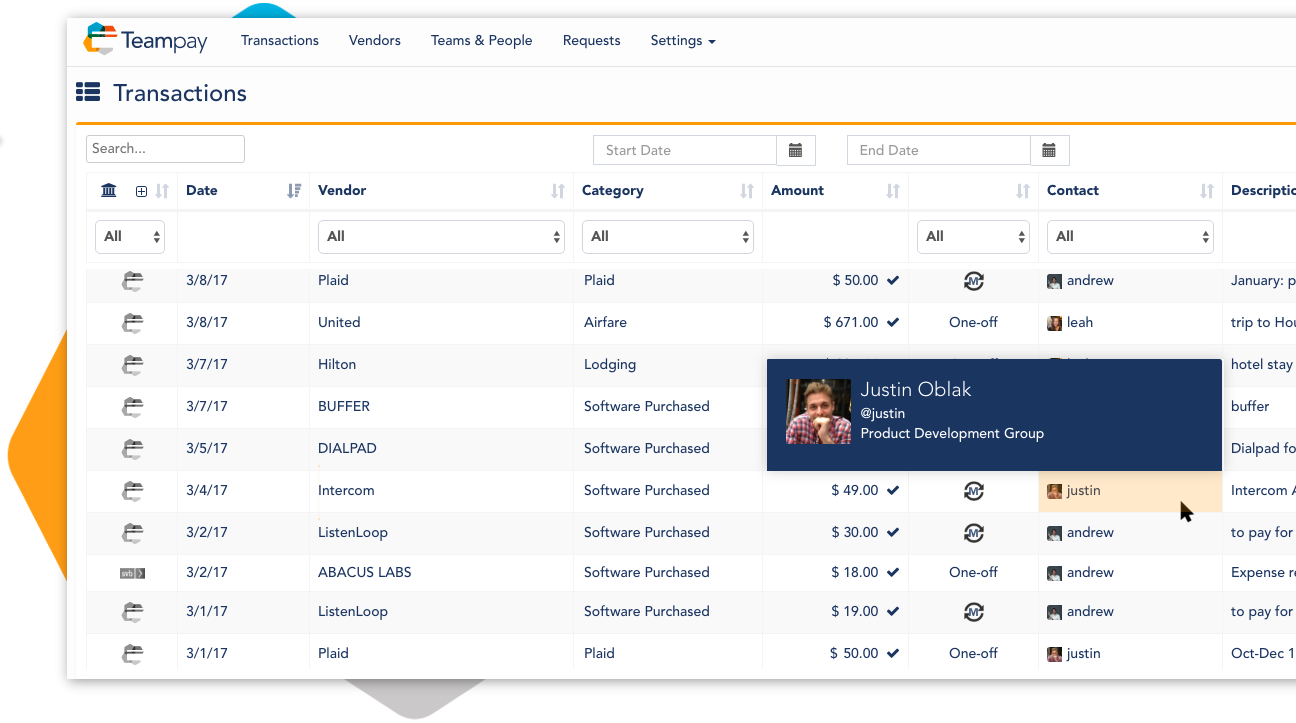Viewport: 1296px width, 723px height.
Task: Expand the Settings menu
Action: (682, 41)
